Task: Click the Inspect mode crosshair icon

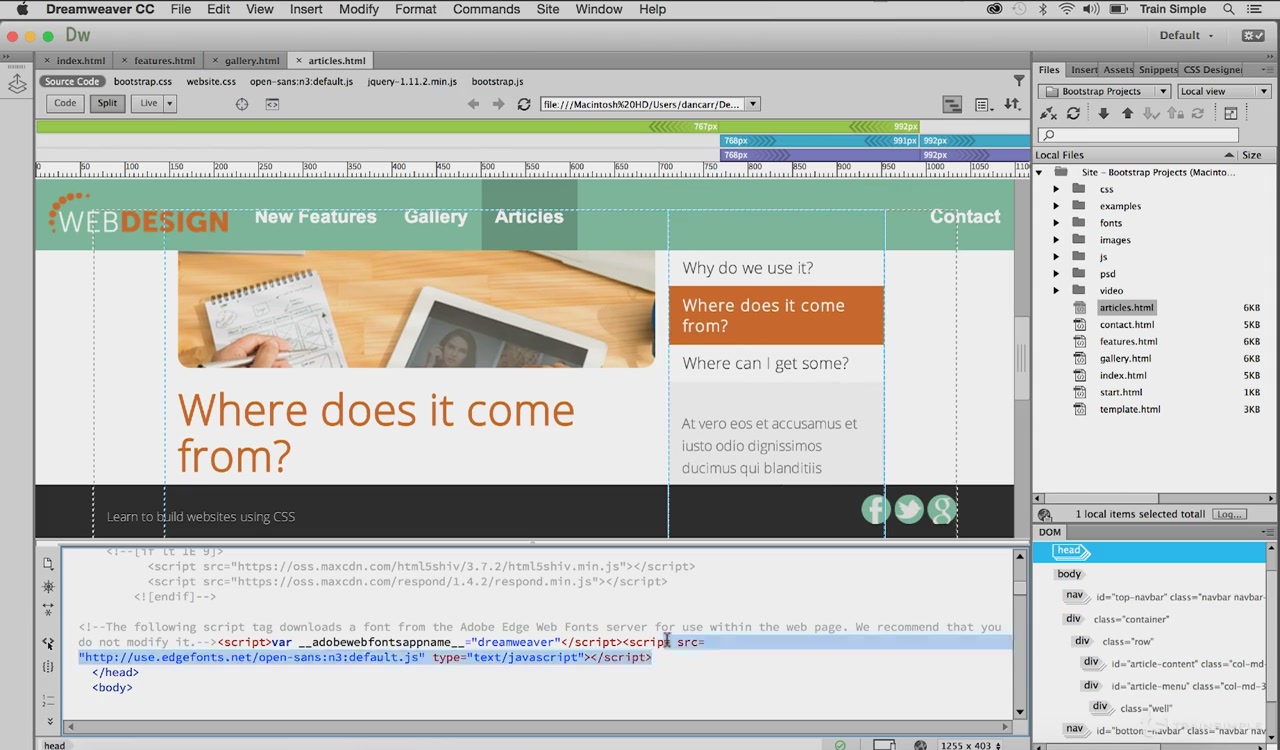Action: coord(242,104)
